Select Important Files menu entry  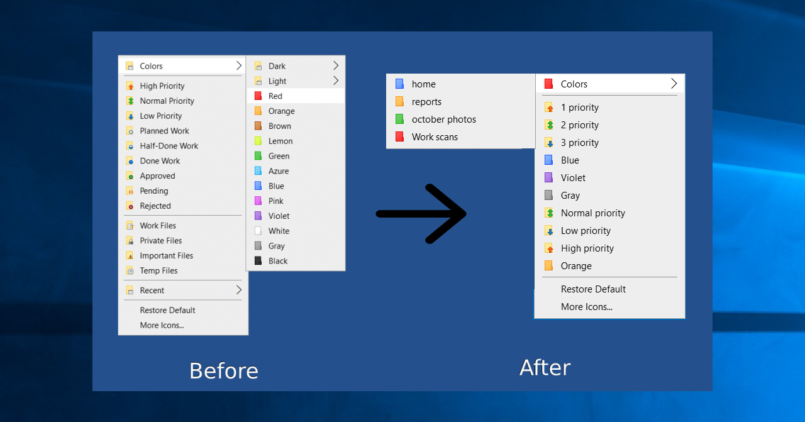point(167,256)
